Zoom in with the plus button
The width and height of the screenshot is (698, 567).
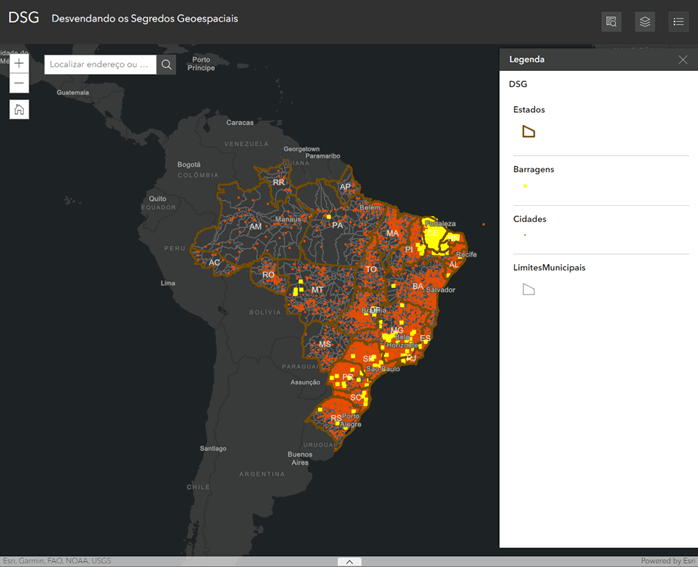(x=19, y=64)
